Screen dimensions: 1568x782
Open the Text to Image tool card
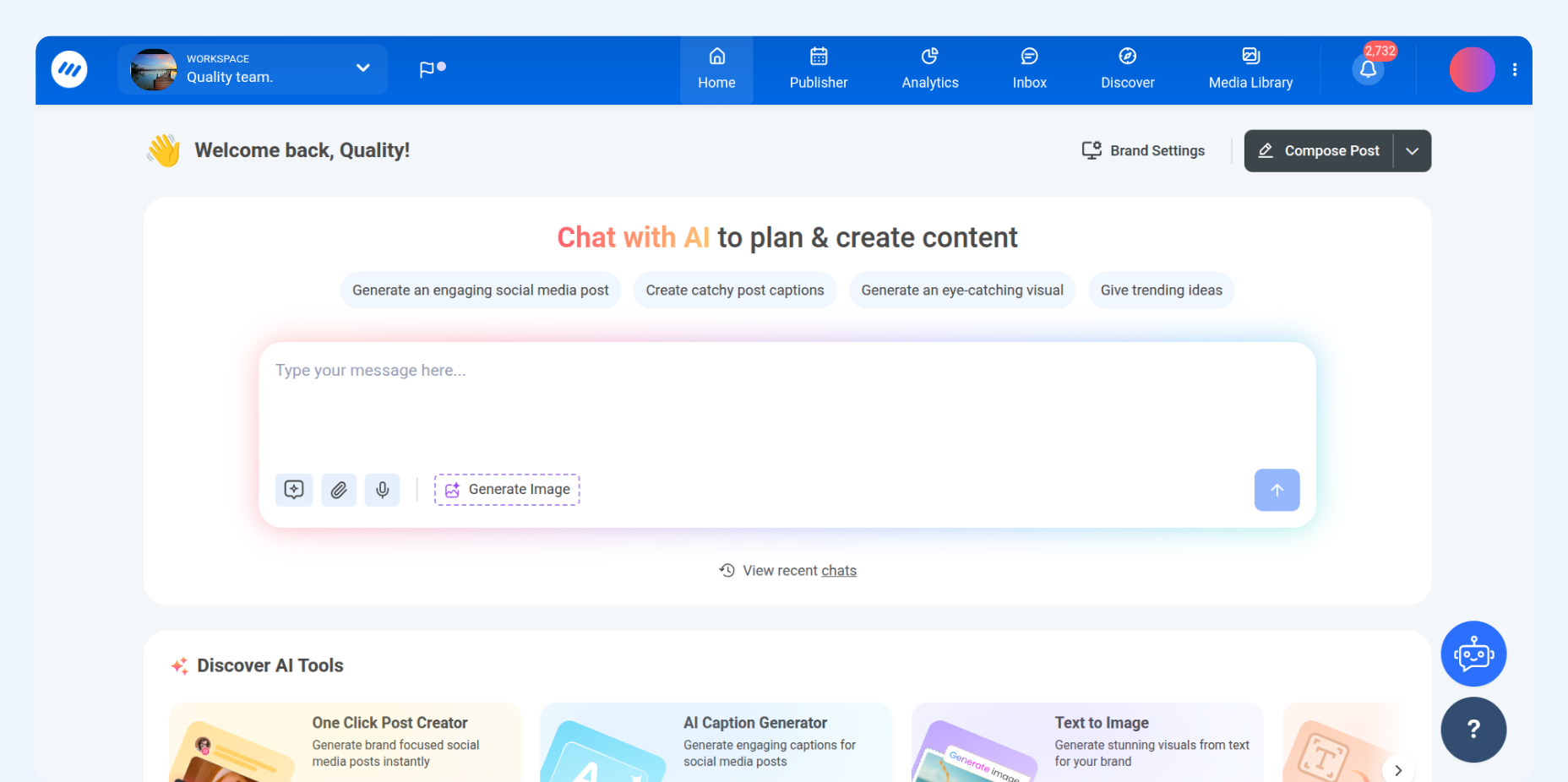coord(1087,742)
